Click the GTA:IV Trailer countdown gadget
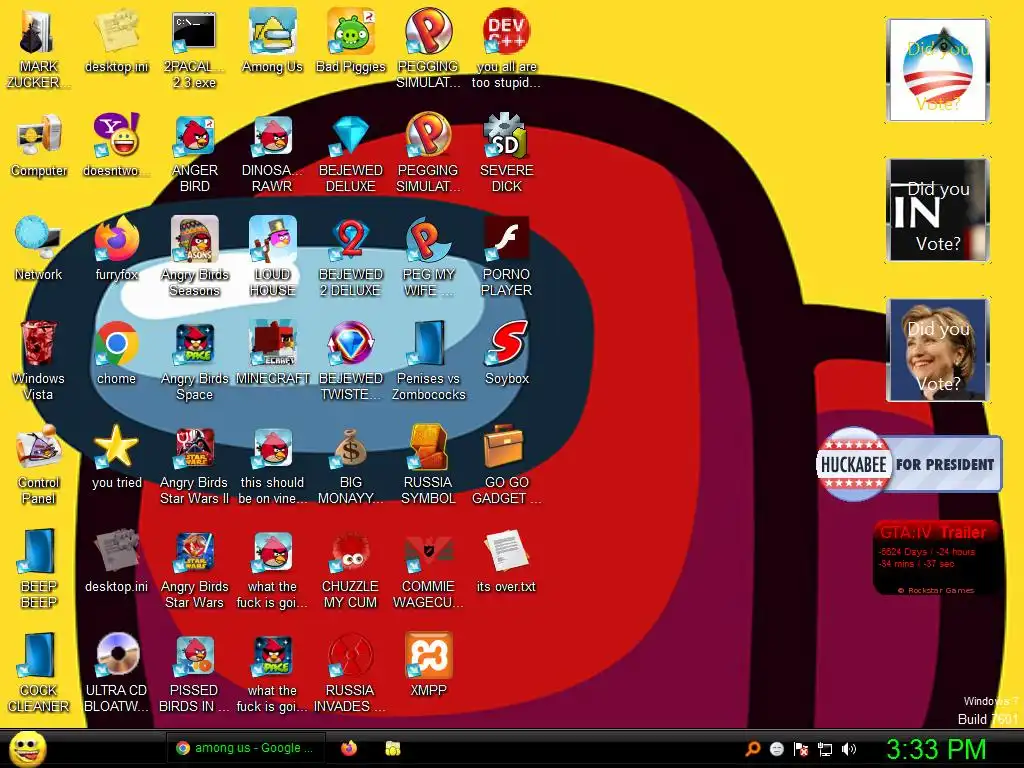The height and width of the screenshot is (768, 1024). click(936, 558)
